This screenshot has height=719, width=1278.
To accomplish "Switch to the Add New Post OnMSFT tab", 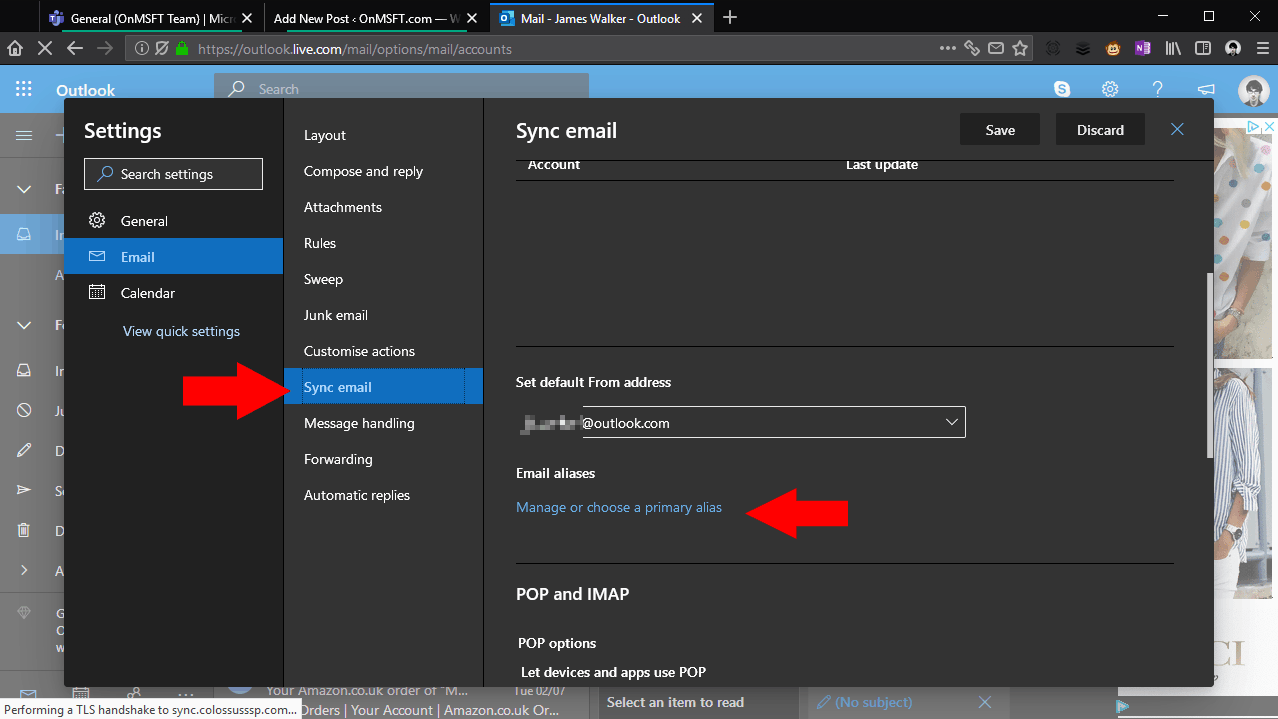I will click(x=366, y=17).
